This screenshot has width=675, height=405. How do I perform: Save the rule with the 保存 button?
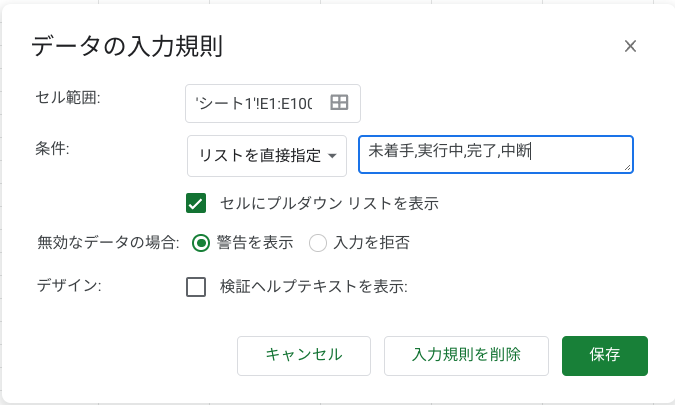coord(604,354)
